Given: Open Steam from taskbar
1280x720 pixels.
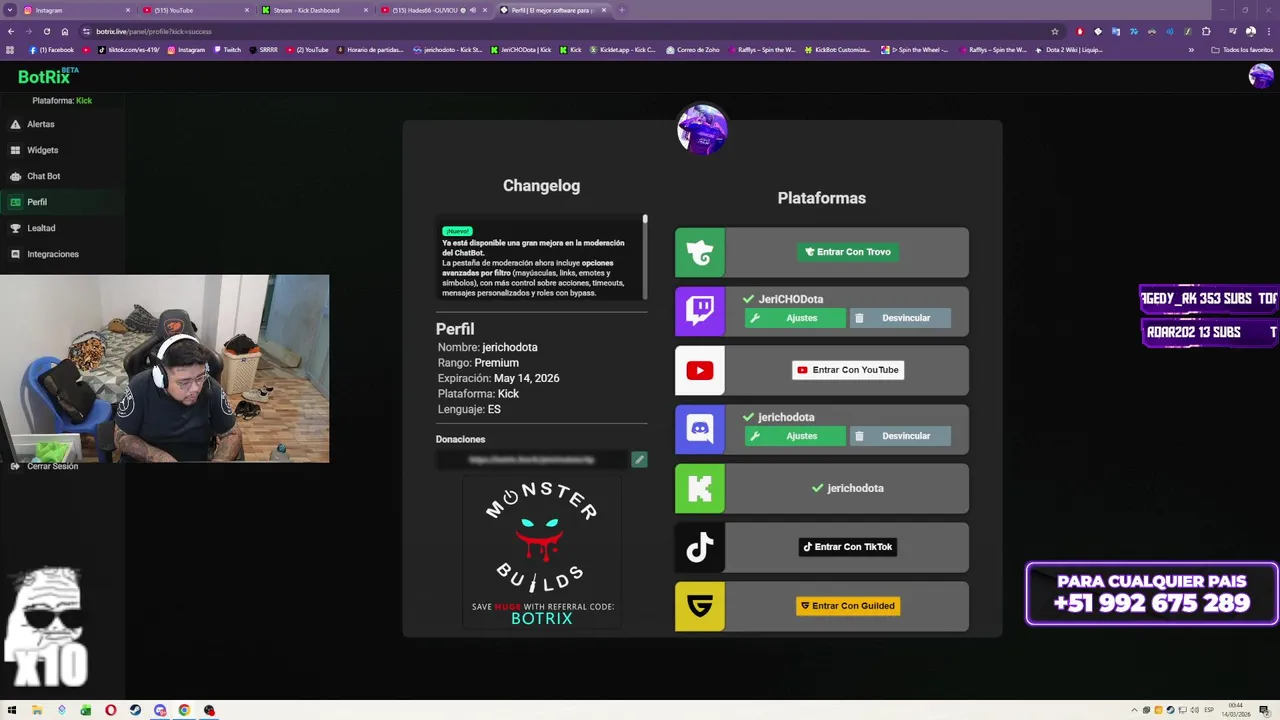Looking at the screenshot, I should 135,710.
